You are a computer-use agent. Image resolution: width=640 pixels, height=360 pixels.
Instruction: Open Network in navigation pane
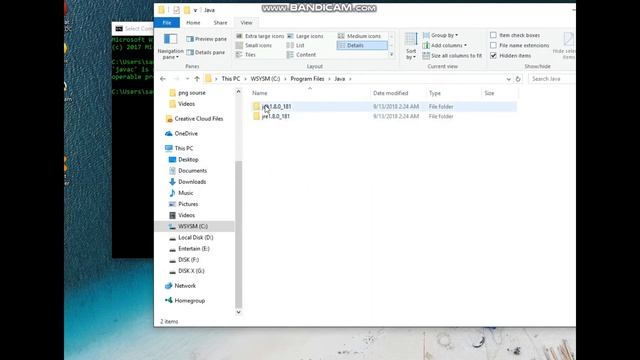tap(185, 286)
